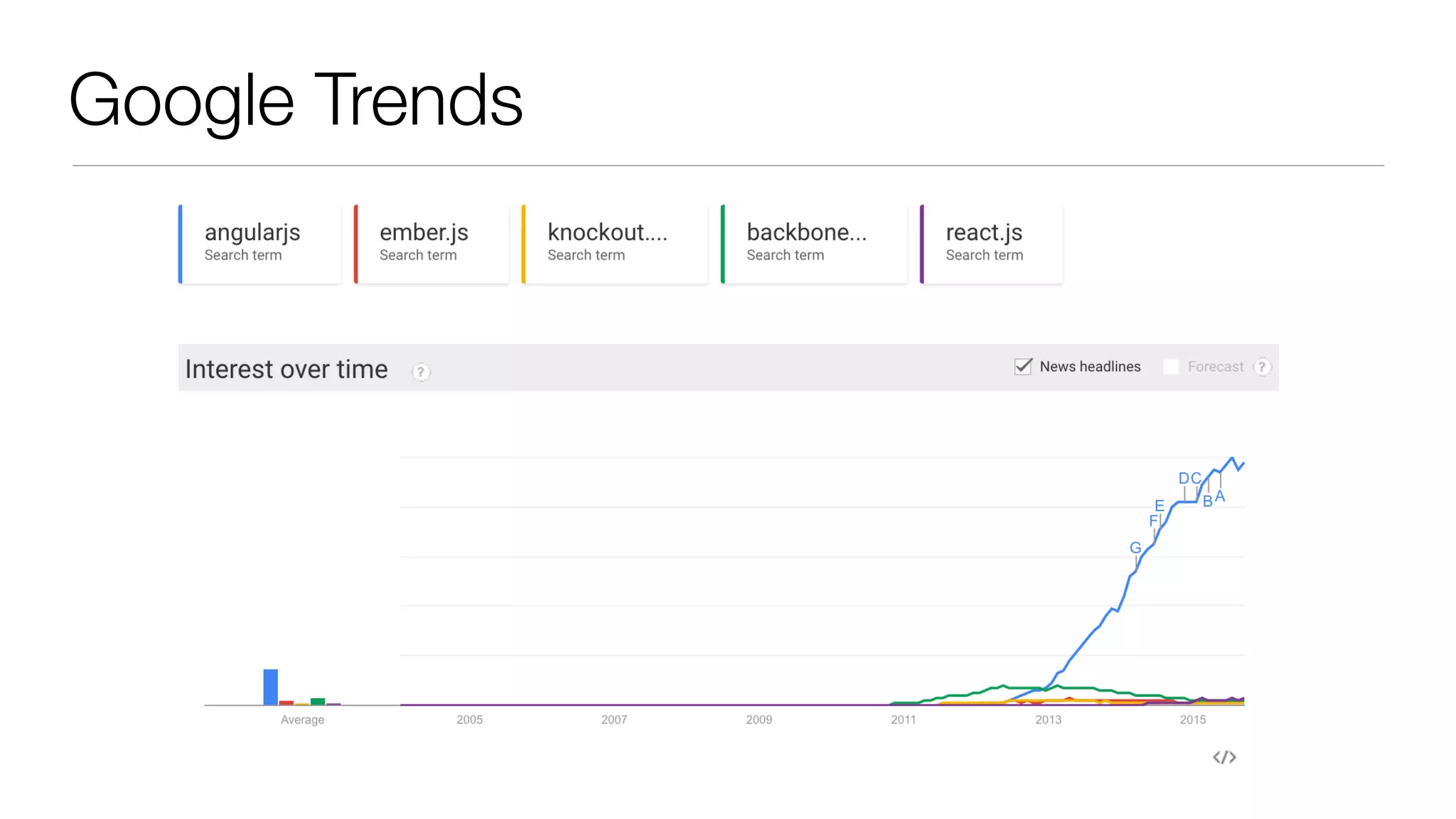Enable the Forecast checkbox

click(1171, 367)
